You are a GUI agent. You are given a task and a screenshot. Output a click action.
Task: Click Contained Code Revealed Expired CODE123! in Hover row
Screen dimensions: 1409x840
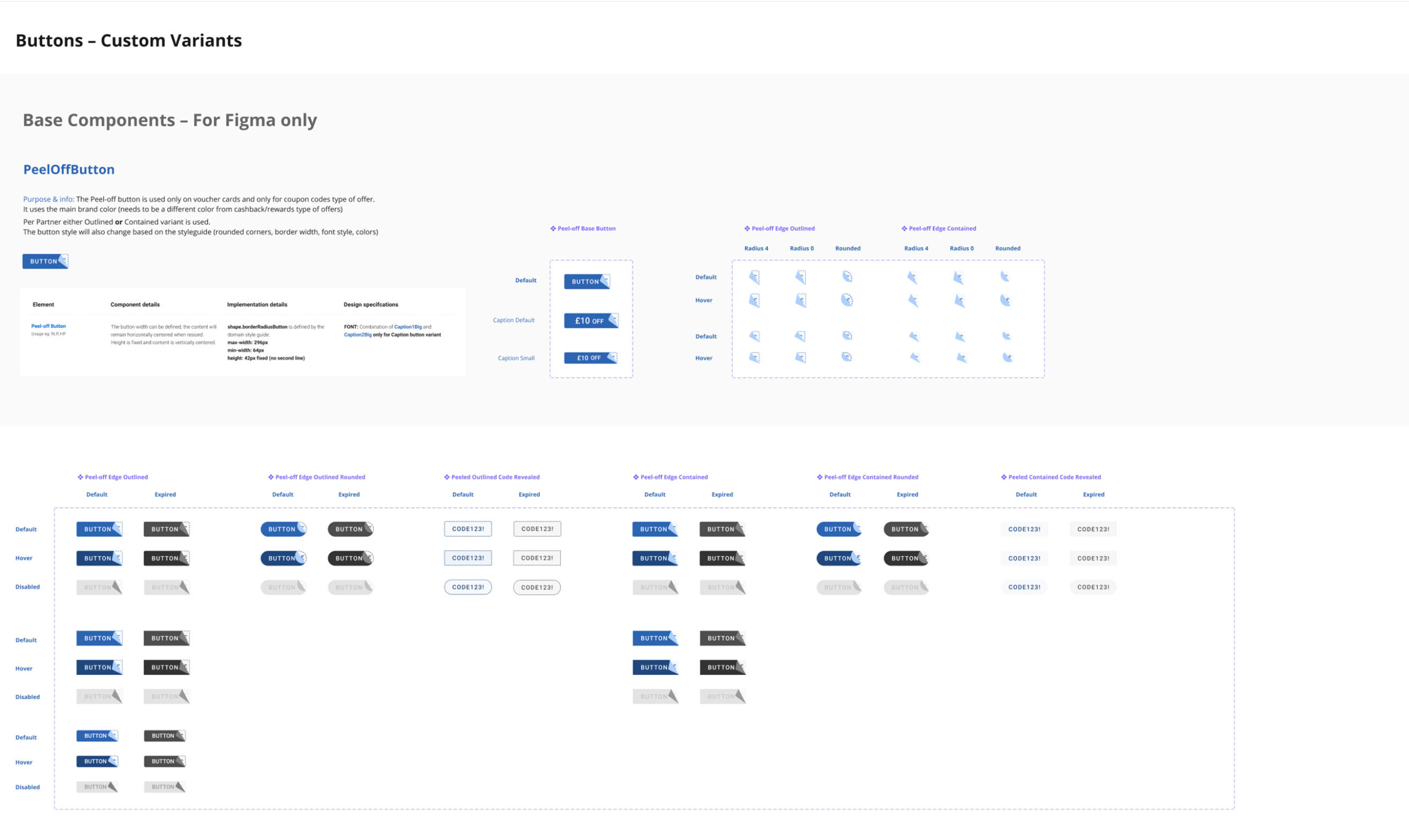coord(1093,558)
